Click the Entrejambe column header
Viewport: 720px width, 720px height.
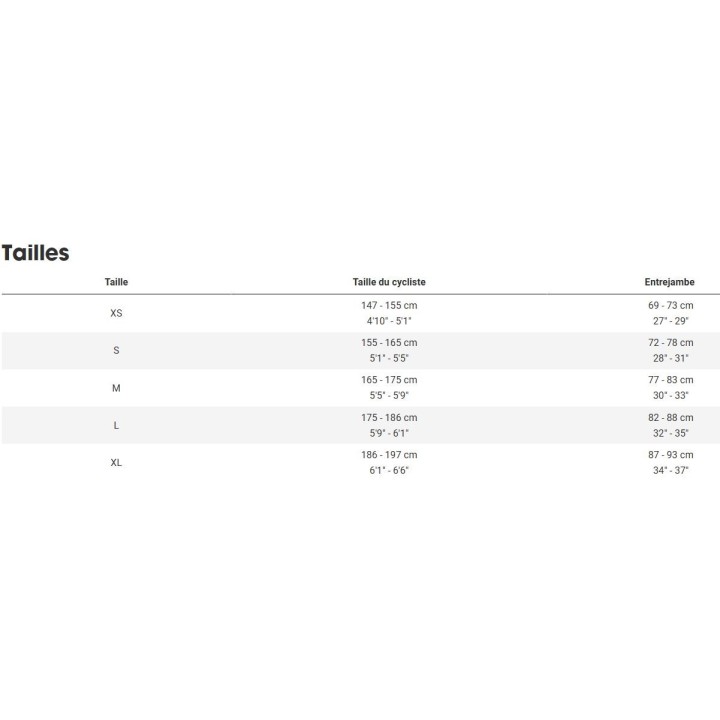[669, 283]
